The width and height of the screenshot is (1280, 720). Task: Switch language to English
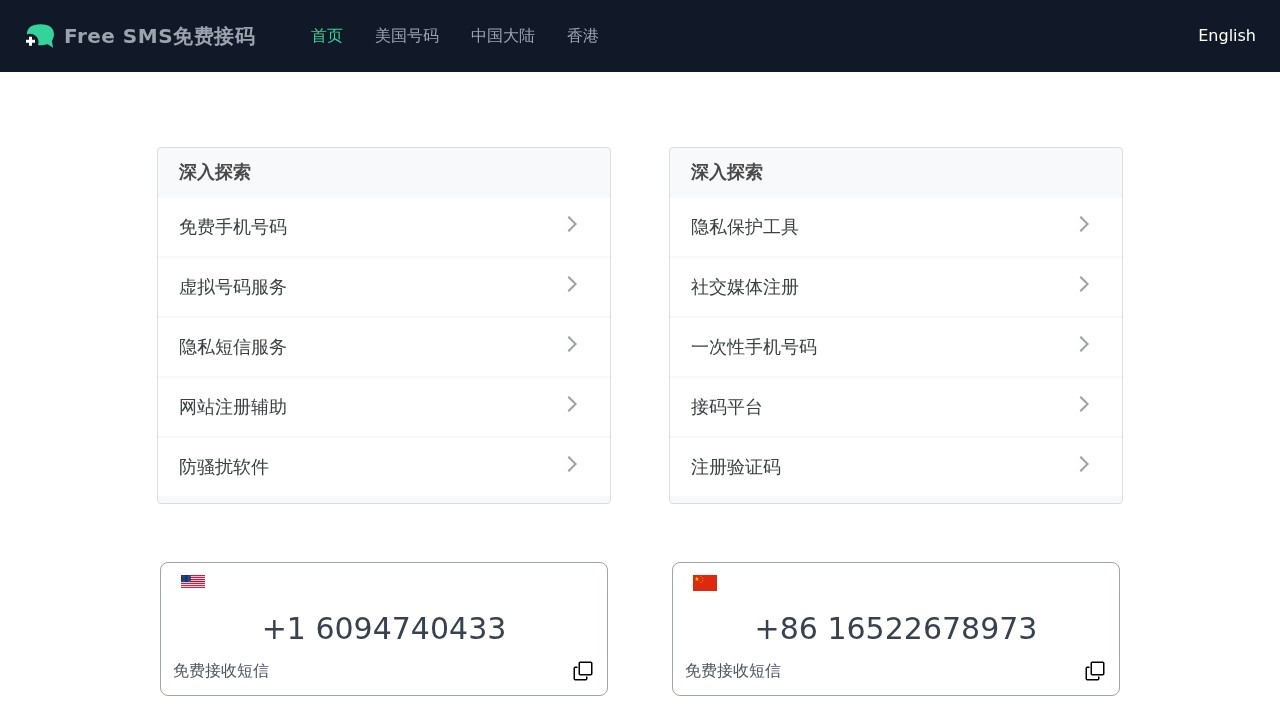tap(1226, 36)
